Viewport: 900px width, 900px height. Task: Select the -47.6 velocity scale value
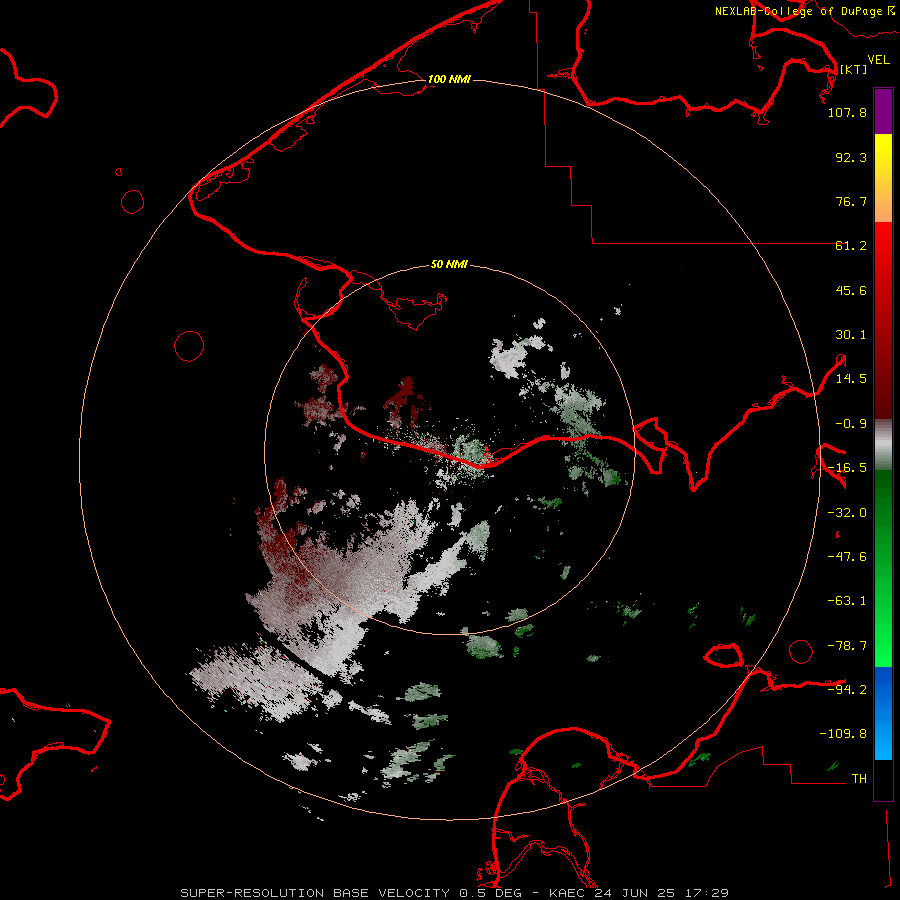click(847, 557)
